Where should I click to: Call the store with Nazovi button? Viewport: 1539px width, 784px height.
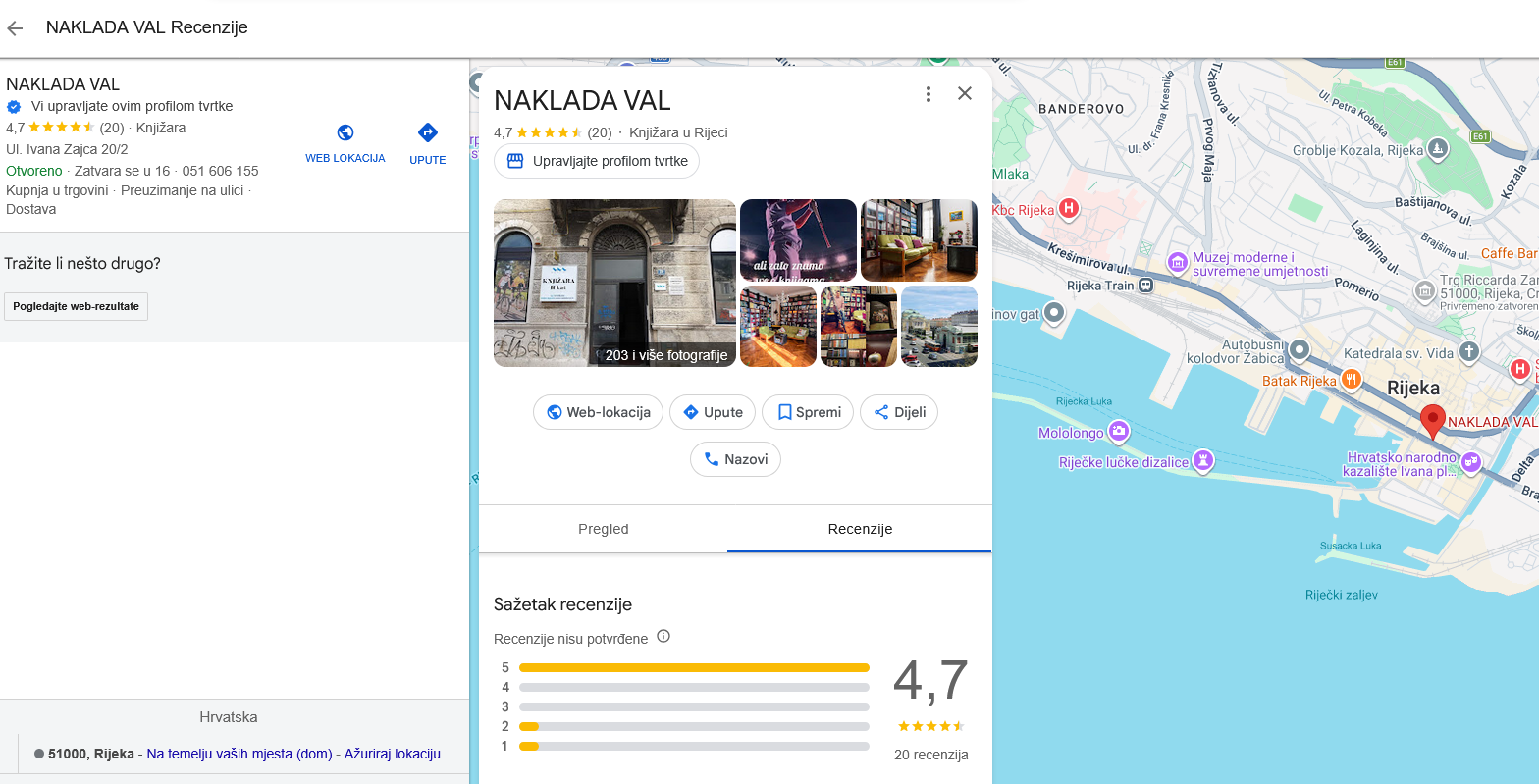click(x=735, y=459)
